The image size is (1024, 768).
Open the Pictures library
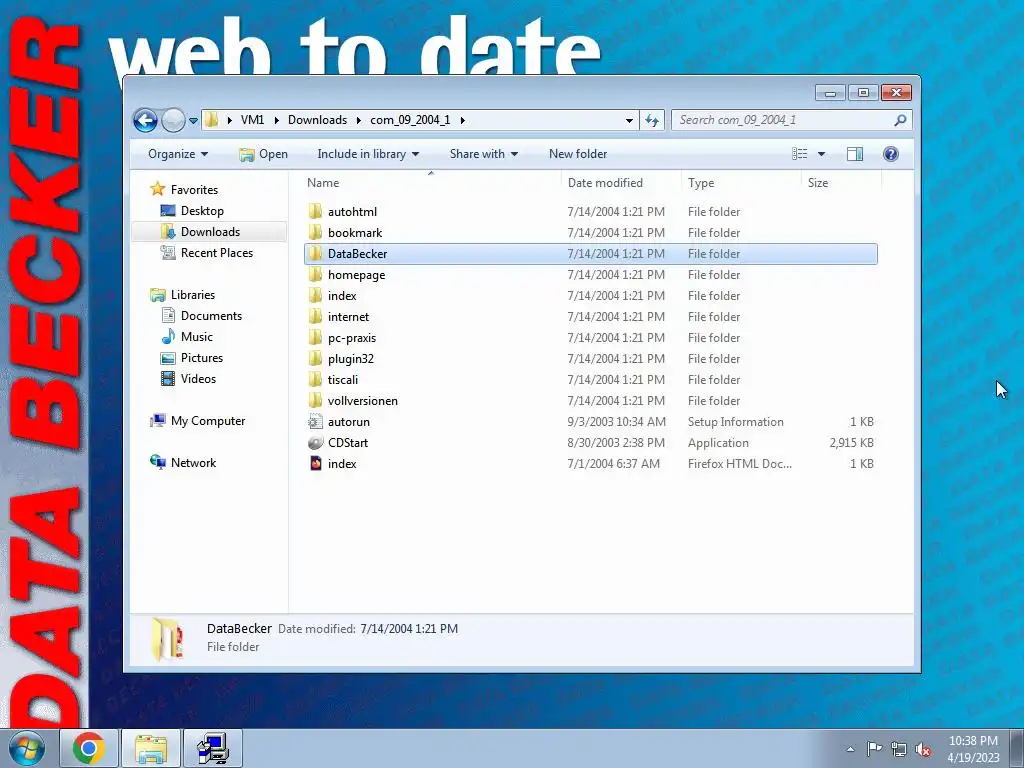202,358
